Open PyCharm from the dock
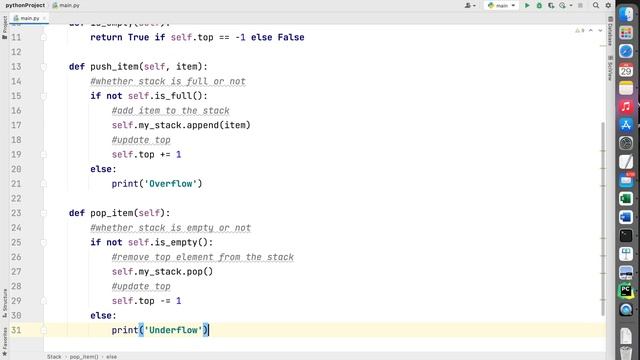The image size is (640, 360). point(626,291)
